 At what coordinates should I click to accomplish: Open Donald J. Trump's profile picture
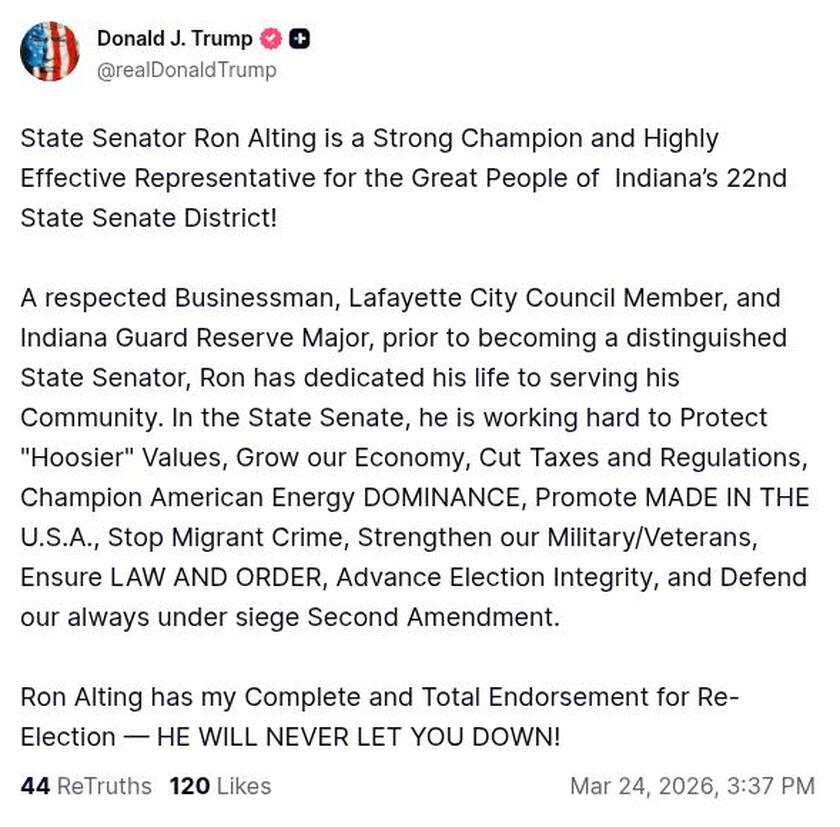50,52
